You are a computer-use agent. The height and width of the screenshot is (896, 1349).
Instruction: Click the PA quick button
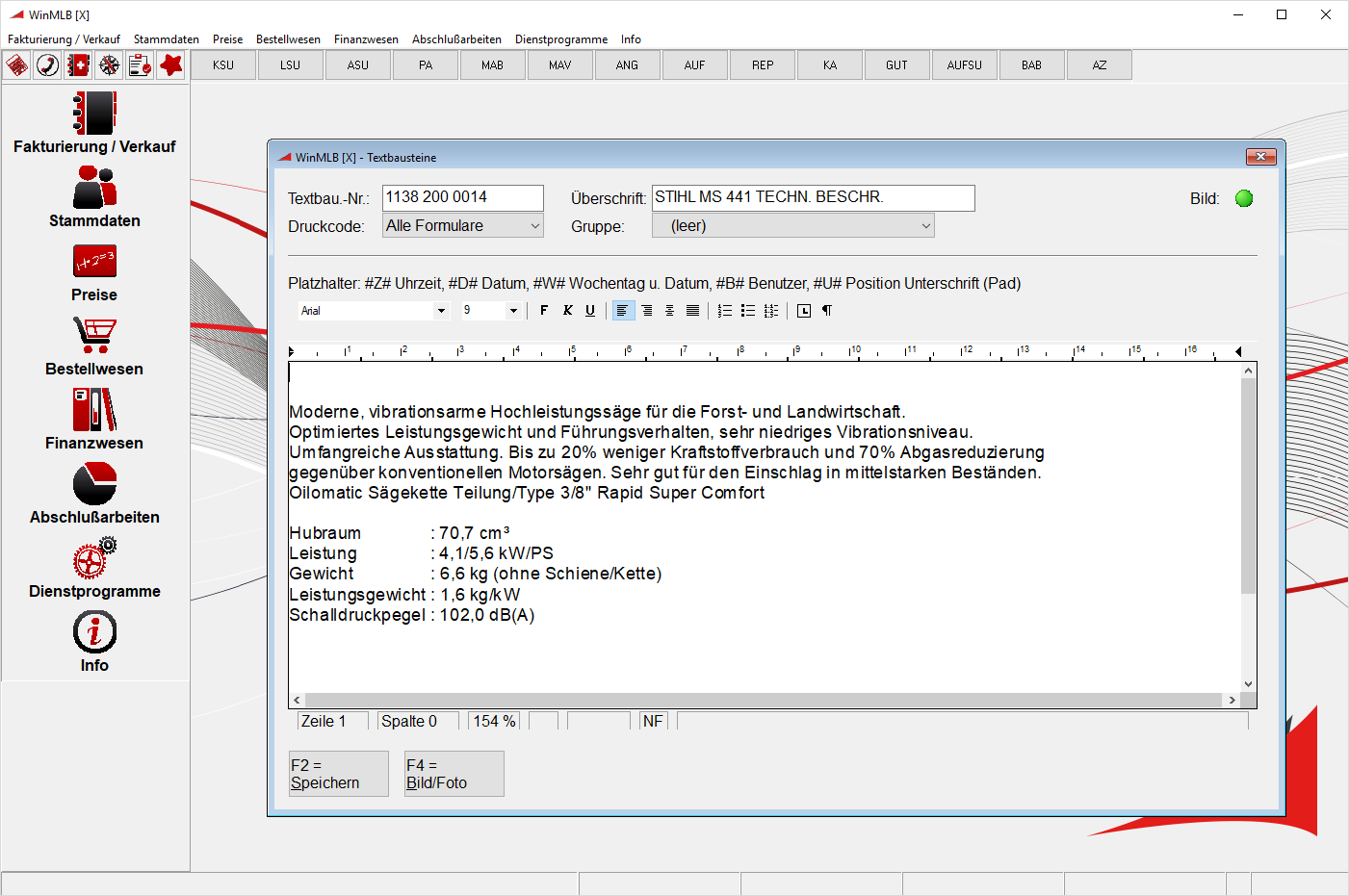(x=426, y=65)
